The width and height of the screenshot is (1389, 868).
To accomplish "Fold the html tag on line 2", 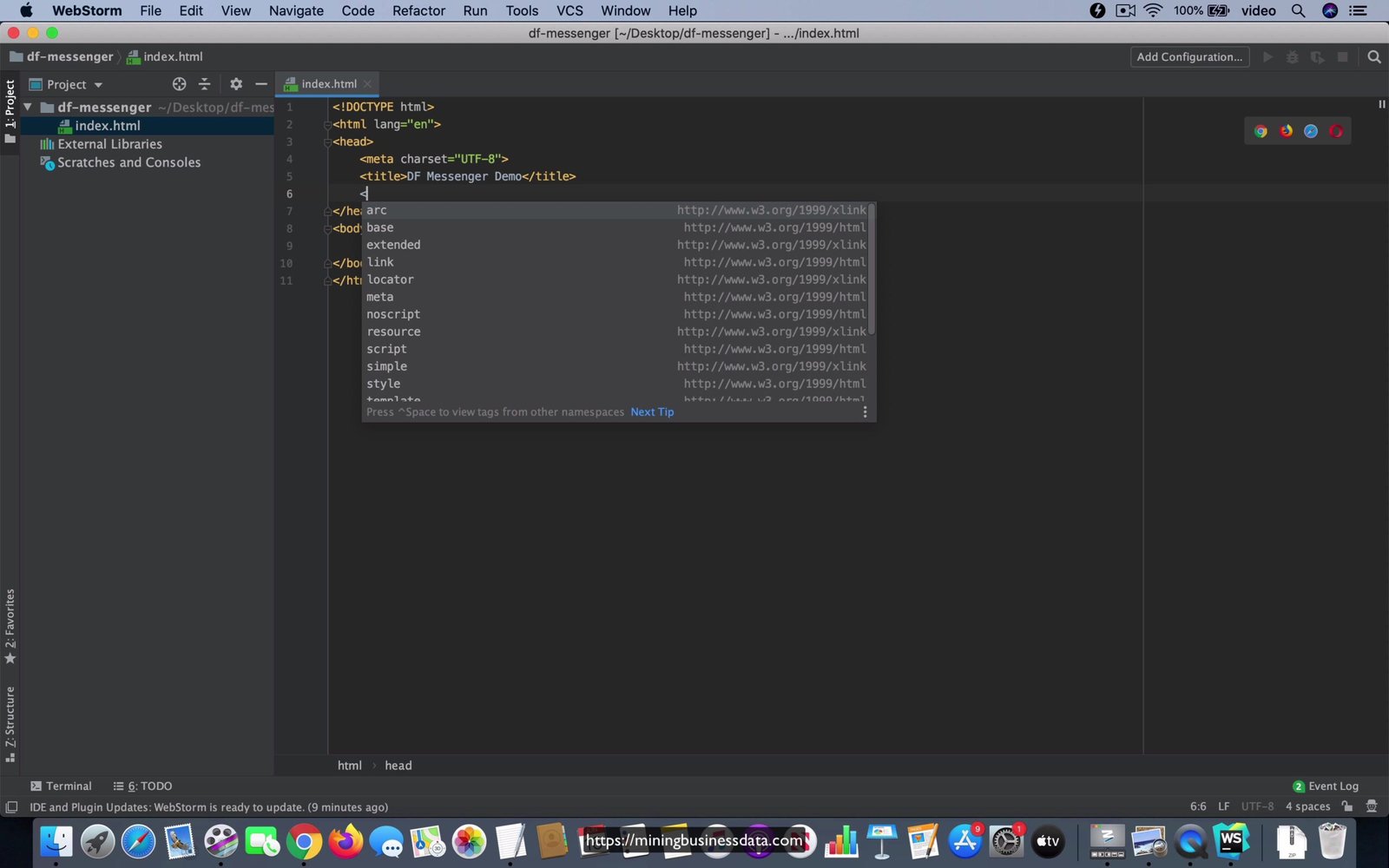I will (328, 125).
